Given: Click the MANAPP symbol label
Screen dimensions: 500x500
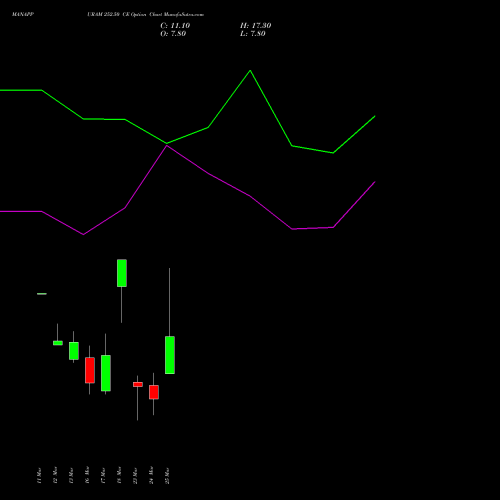Looking at the screenshot, I should pyautogui.click(x=23, y=15).
